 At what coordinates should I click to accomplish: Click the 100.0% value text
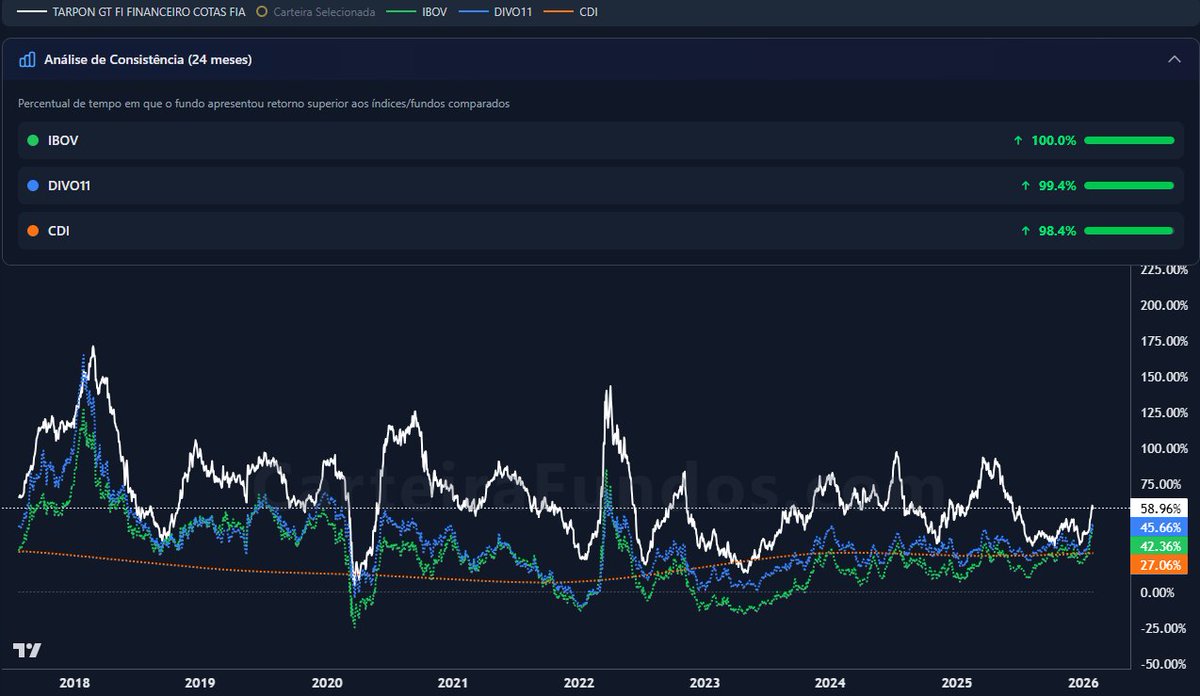pyautogui.click(x=1053, y=141)
